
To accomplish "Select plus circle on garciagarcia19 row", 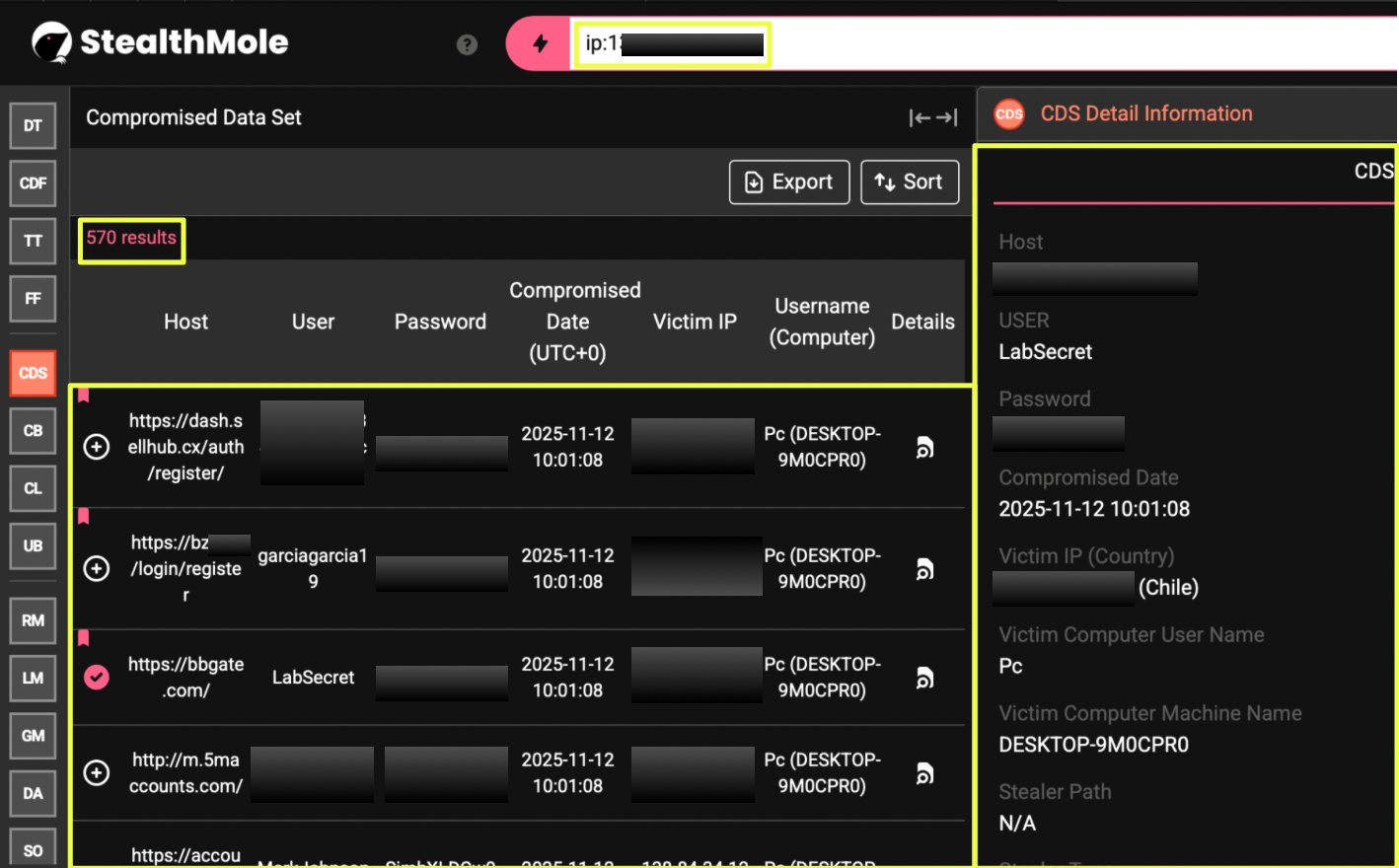I will tap(97, 569).
